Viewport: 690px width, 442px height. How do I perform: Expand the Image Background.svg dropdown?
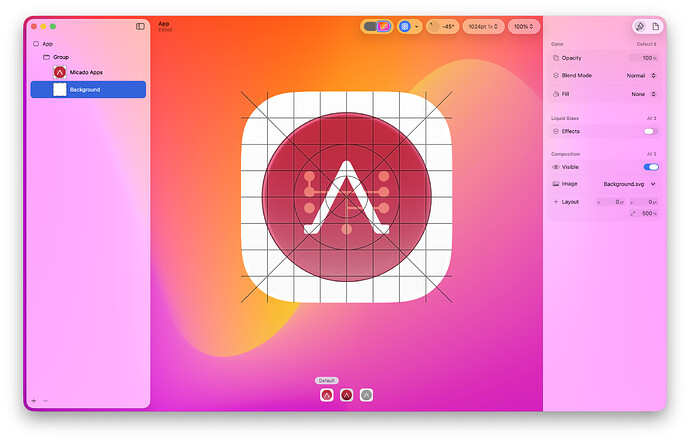[x=629, y=184]
